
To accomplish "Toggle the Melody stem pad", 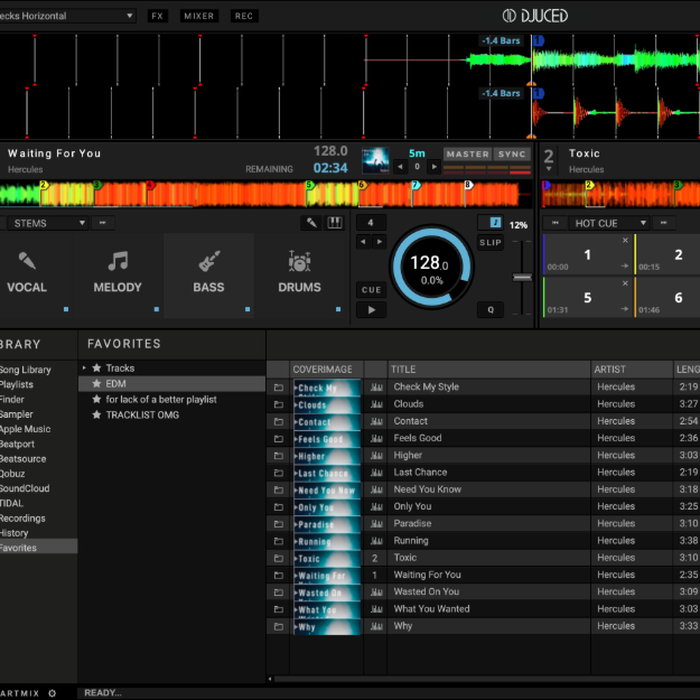I will (118, 275).
